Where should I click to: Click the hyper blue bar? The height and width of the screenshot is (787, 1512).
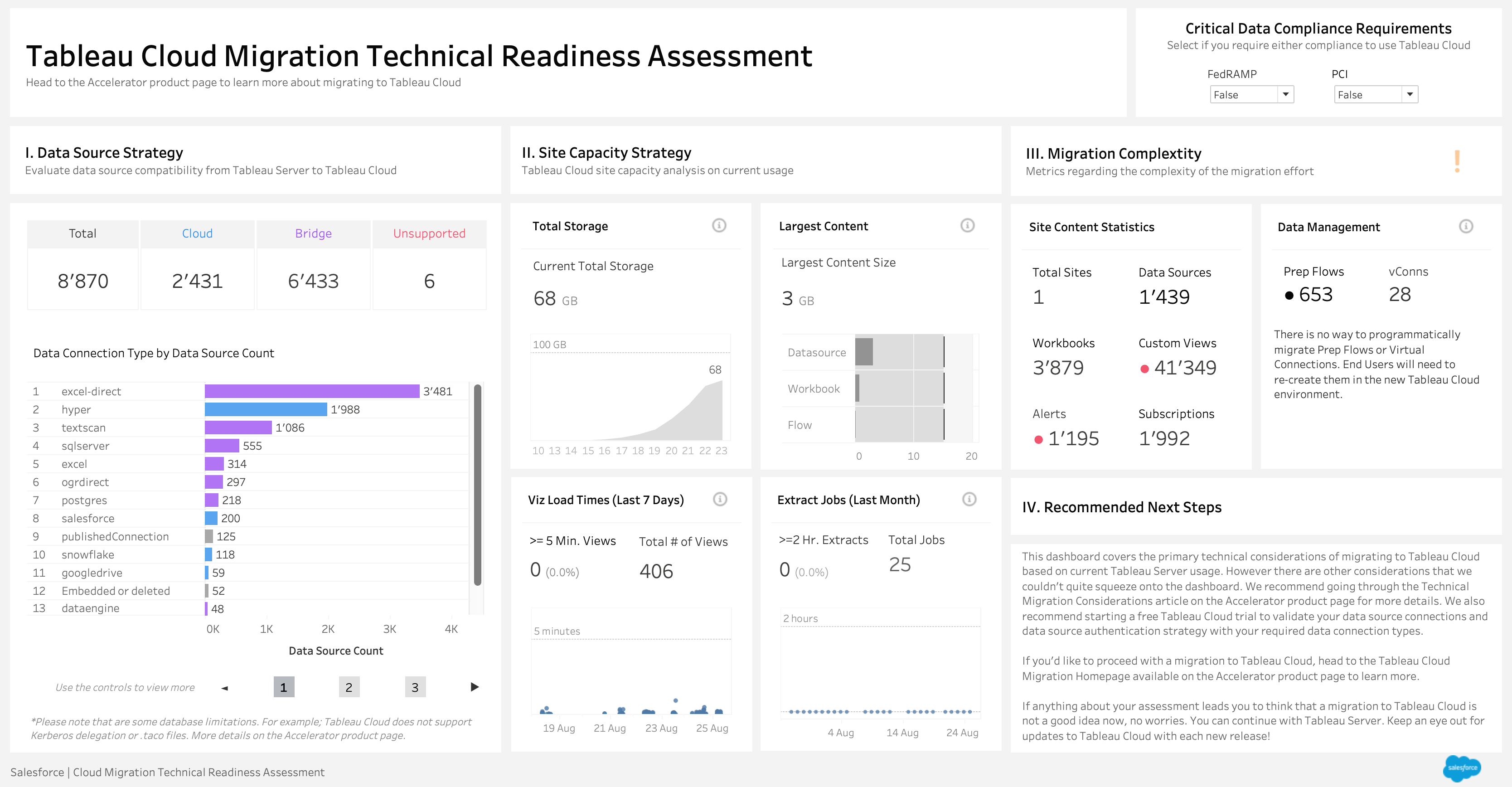coord(265,410)
